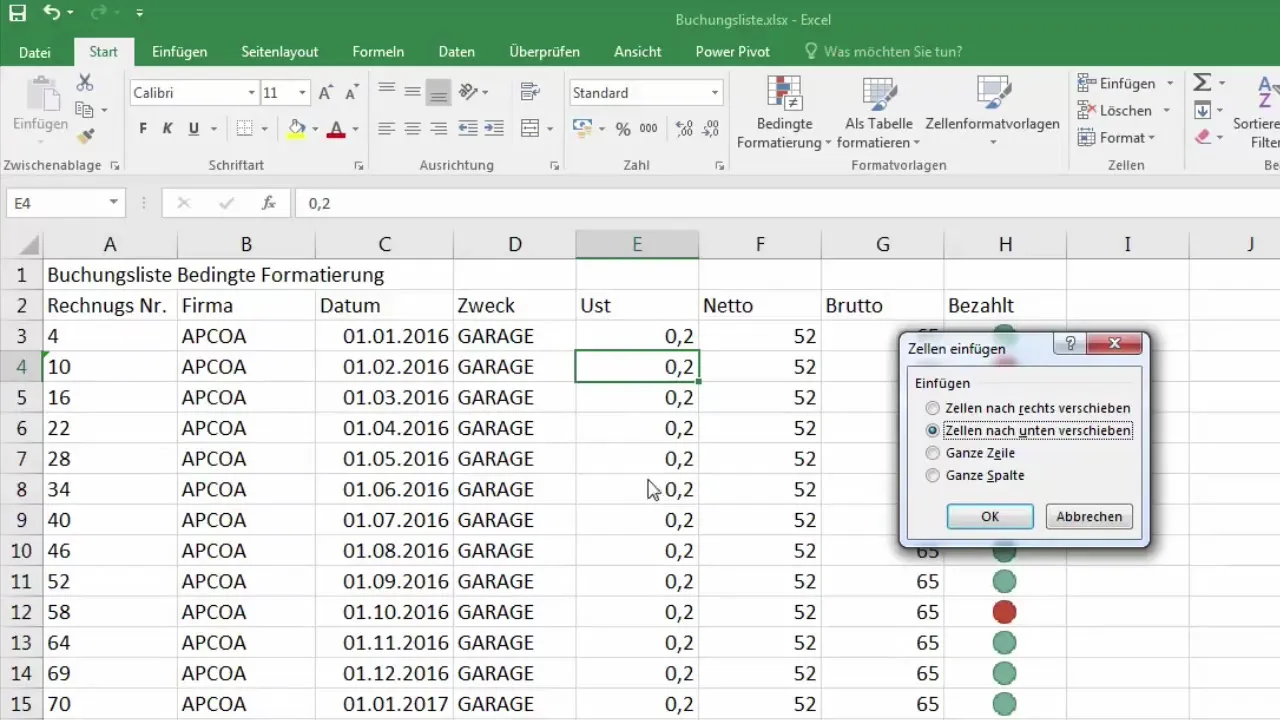The image size is (1280, 720).
Task: Open Als Tabelle formatieren dropdown
Action: 879,113
